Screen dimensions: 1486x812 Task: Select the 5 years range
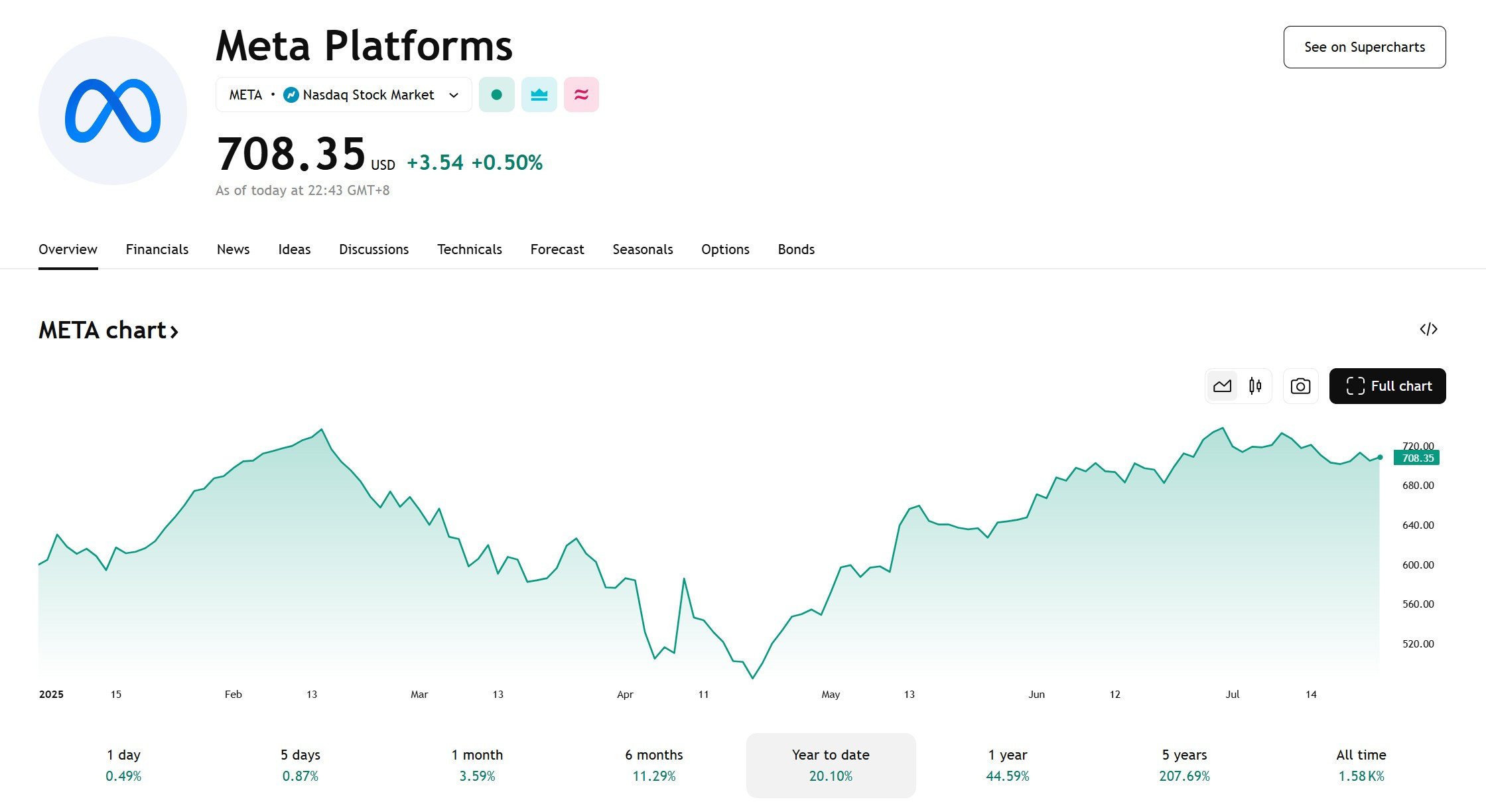click(x=1184, y=765)
